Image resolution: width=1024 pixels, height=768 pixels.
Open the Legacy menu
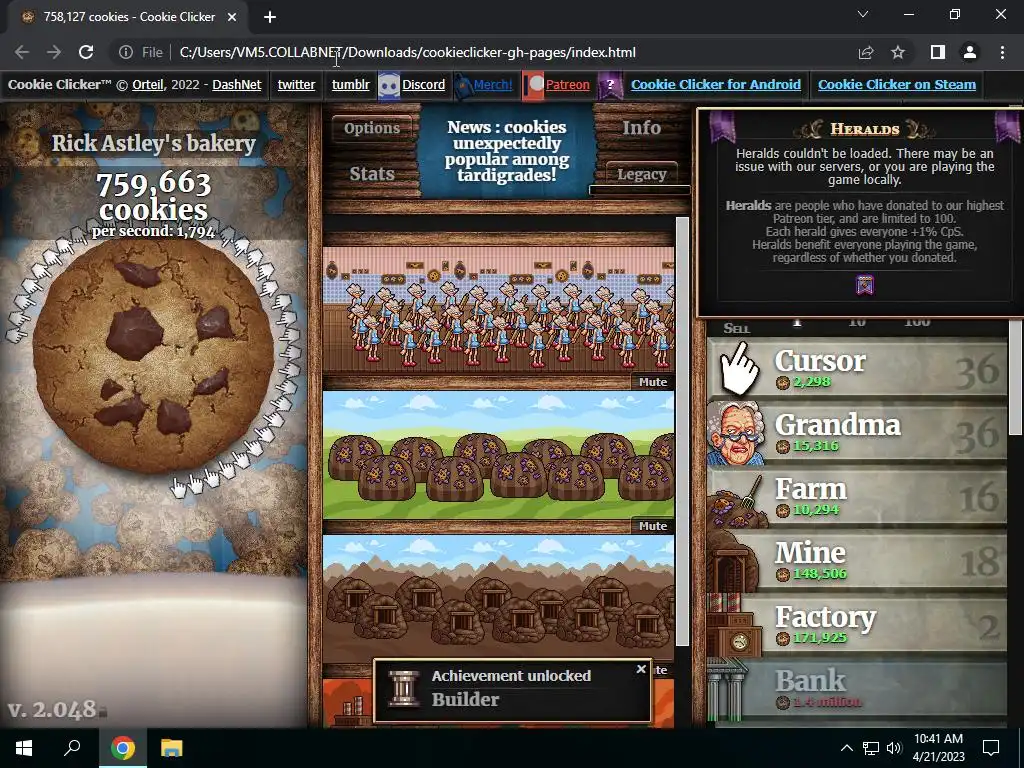tap(641, 174)
